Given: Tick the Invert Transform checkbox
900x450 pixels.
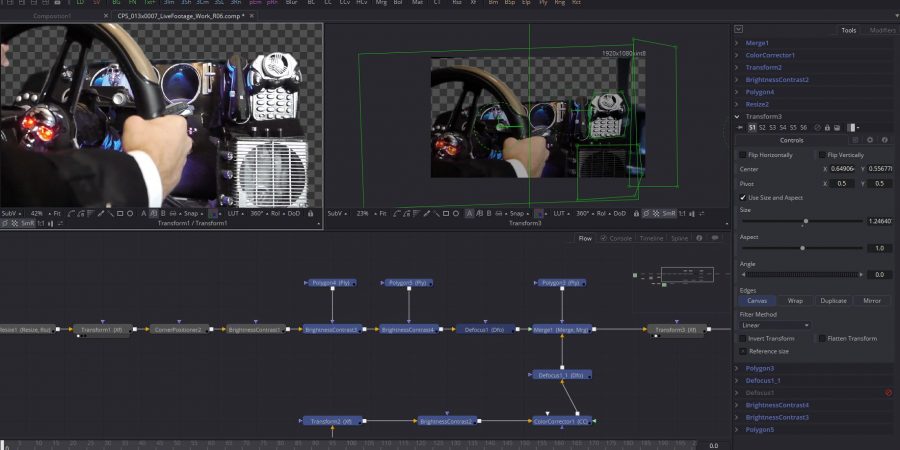Looking at the screenshot, I should (742, 338).
